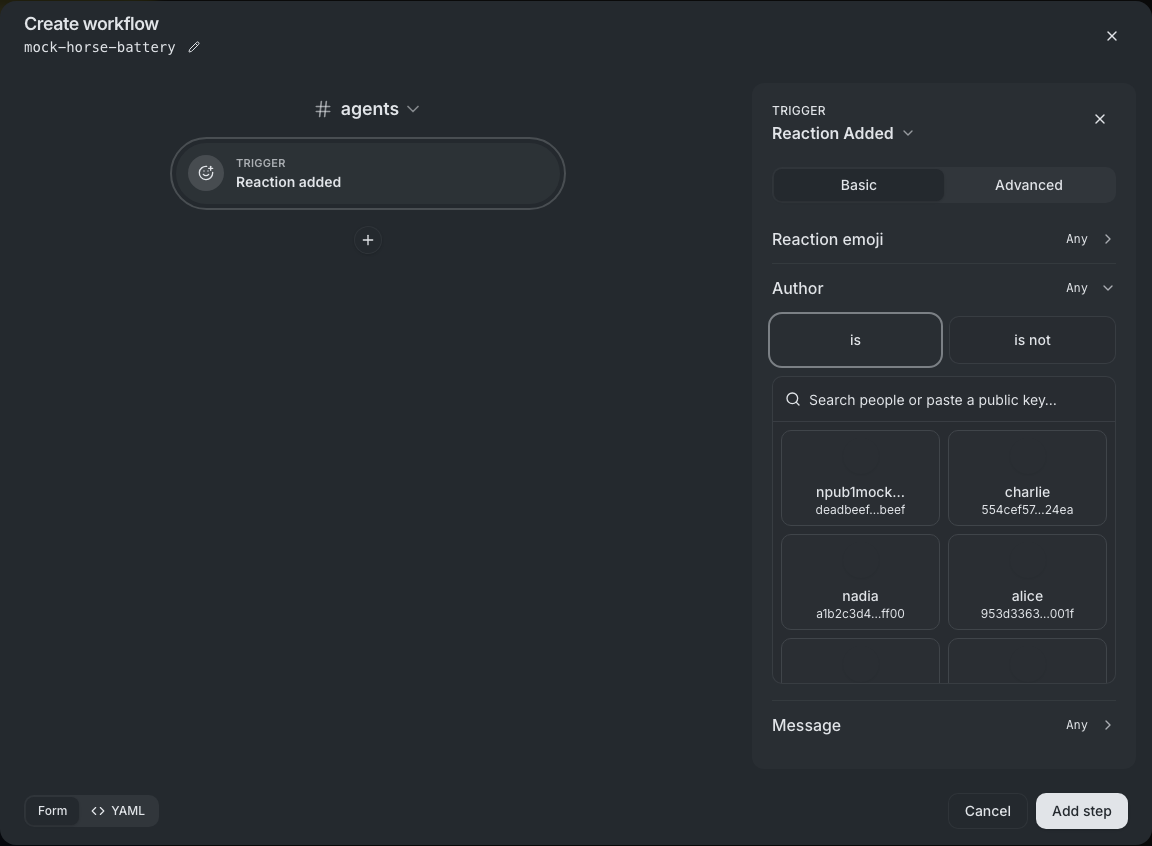The width and height of the screenshot is (1152, 846).
Task: Open the Reaction Added trigger type dropdown
Action: point(842,133)
